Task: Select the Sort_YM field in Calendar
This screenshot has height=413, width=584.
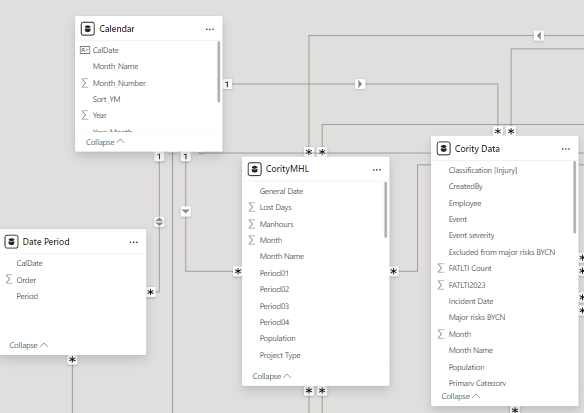Action: click(107, 99)
